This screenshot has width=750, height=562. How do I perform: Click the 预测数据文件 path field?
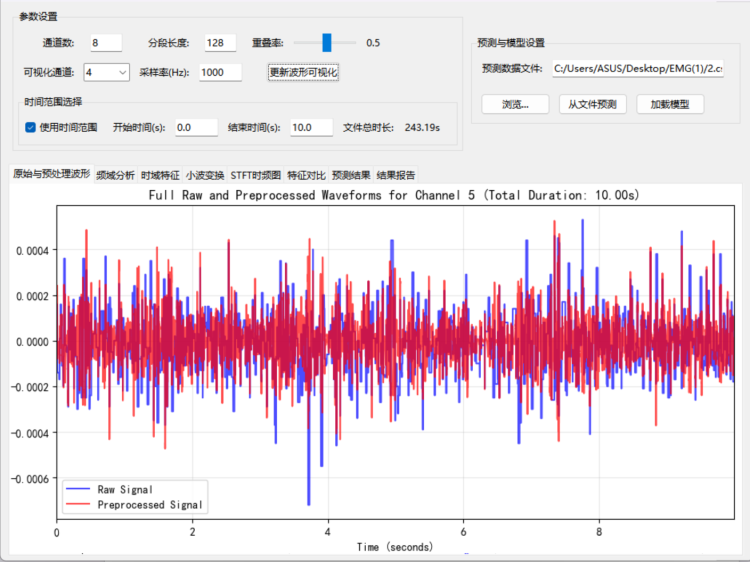[x=638, y=69]
